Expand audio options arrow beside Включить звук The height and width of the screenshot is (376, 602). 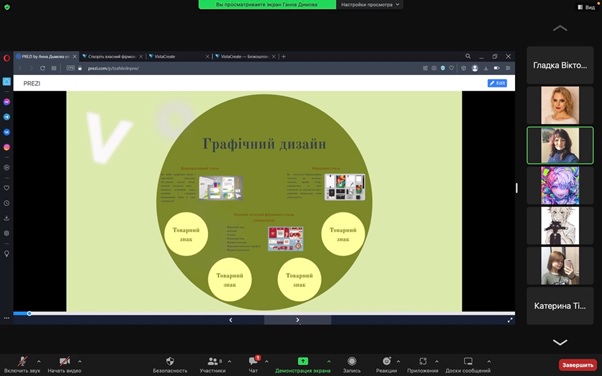[x=38, y=361]
